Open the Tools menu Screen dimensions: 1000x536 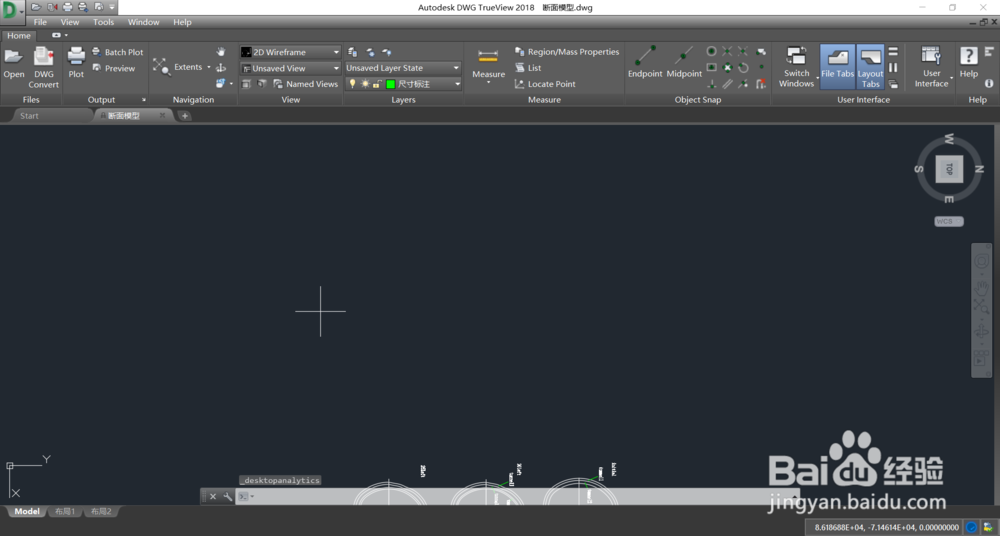[103, 22]
